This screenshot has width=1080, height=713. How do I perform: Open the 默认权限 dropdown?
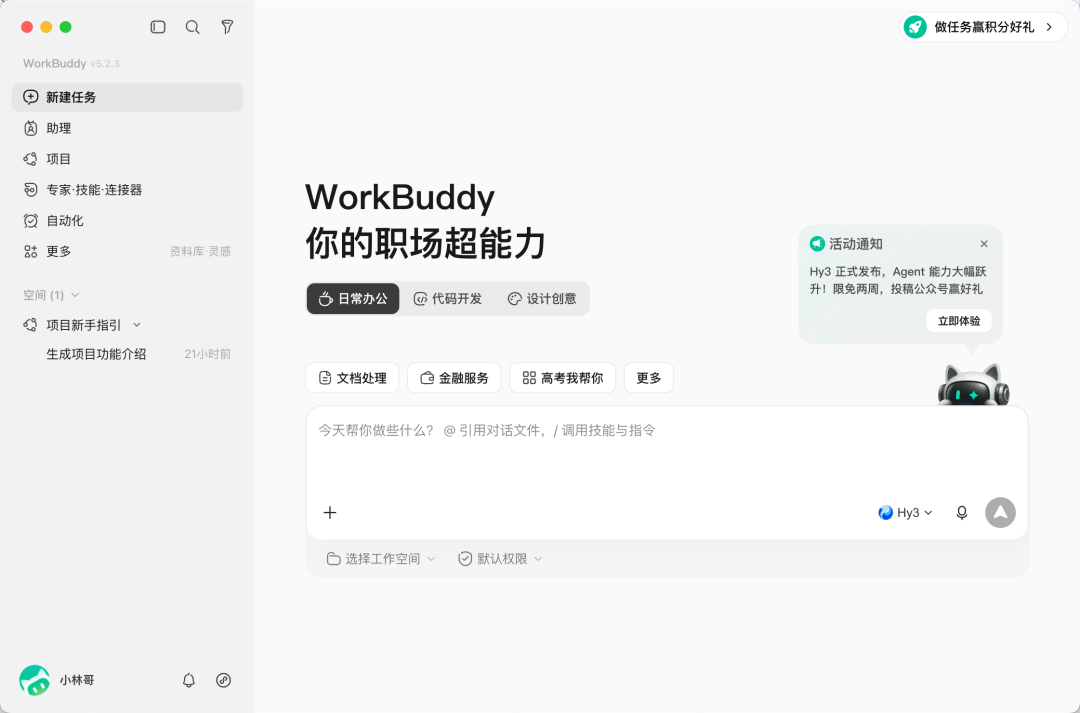click(501, 559)
